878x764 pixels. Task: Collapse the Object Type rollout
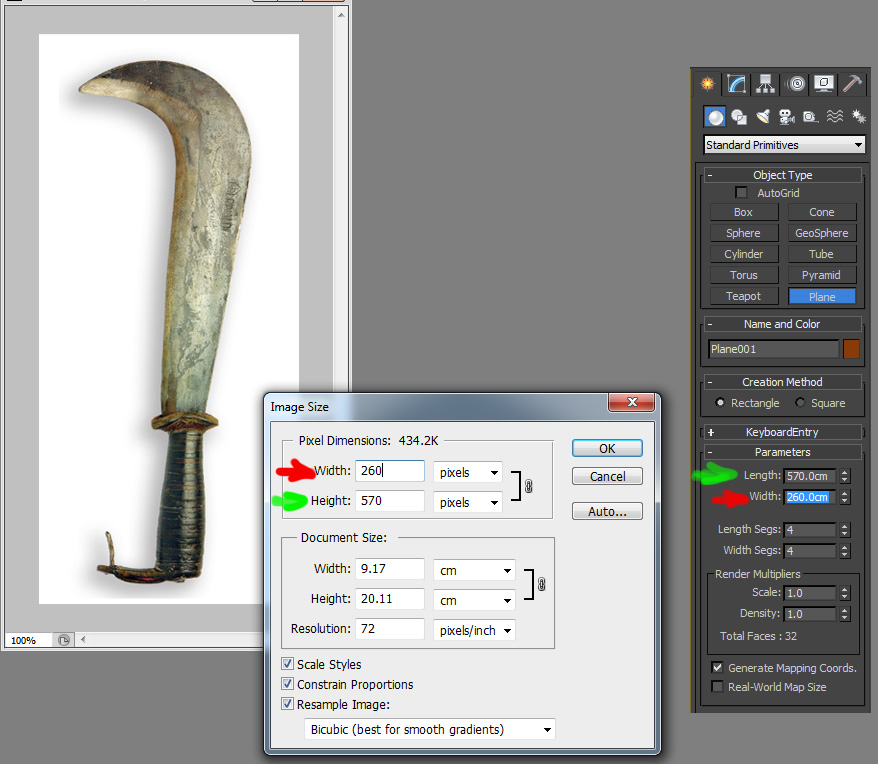782,175
